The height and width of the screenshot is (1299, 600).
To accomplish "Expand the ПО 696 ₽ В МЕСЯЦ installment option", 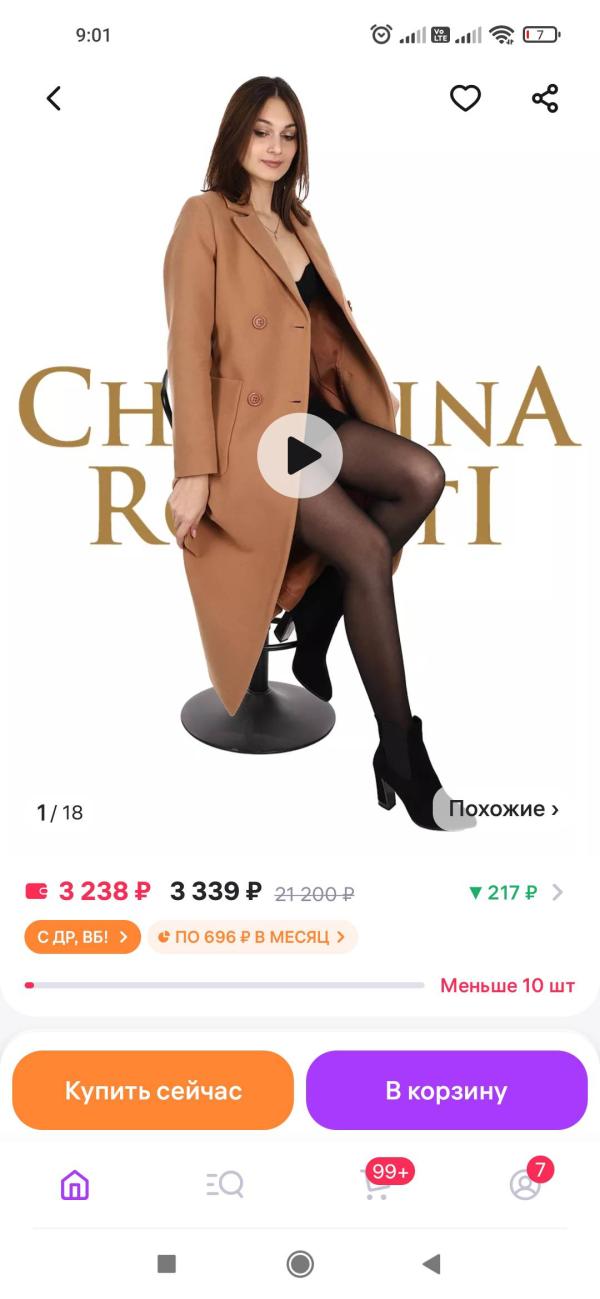I will coord(252,937).
